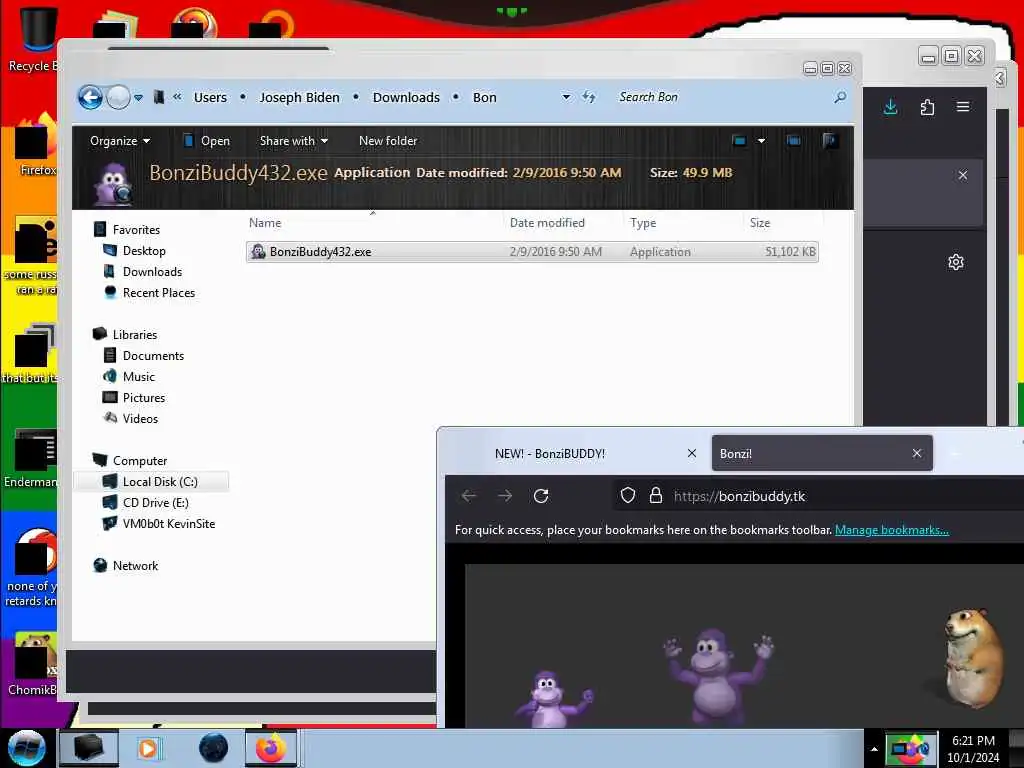This screenshot has width=1024, height=768.
Task: Toggle the preview pane icon
Action: 793,141
